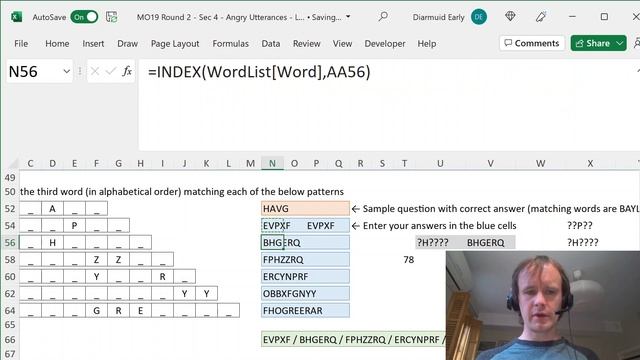Click the letter P cell in row 54
Image resolution: width=640 pixels, height=360 pixels.
tap(74, 225)
